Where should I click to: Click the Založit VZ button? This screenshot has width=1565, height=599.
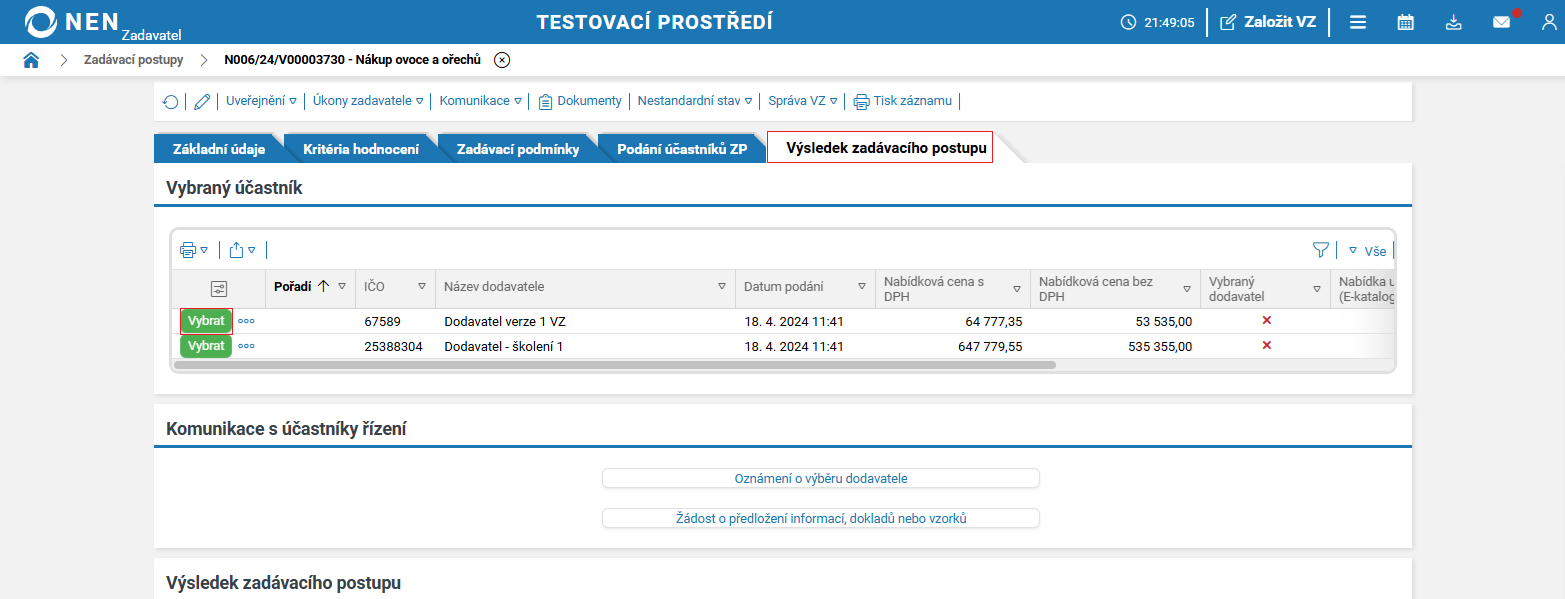click(x=1268, y=22)
